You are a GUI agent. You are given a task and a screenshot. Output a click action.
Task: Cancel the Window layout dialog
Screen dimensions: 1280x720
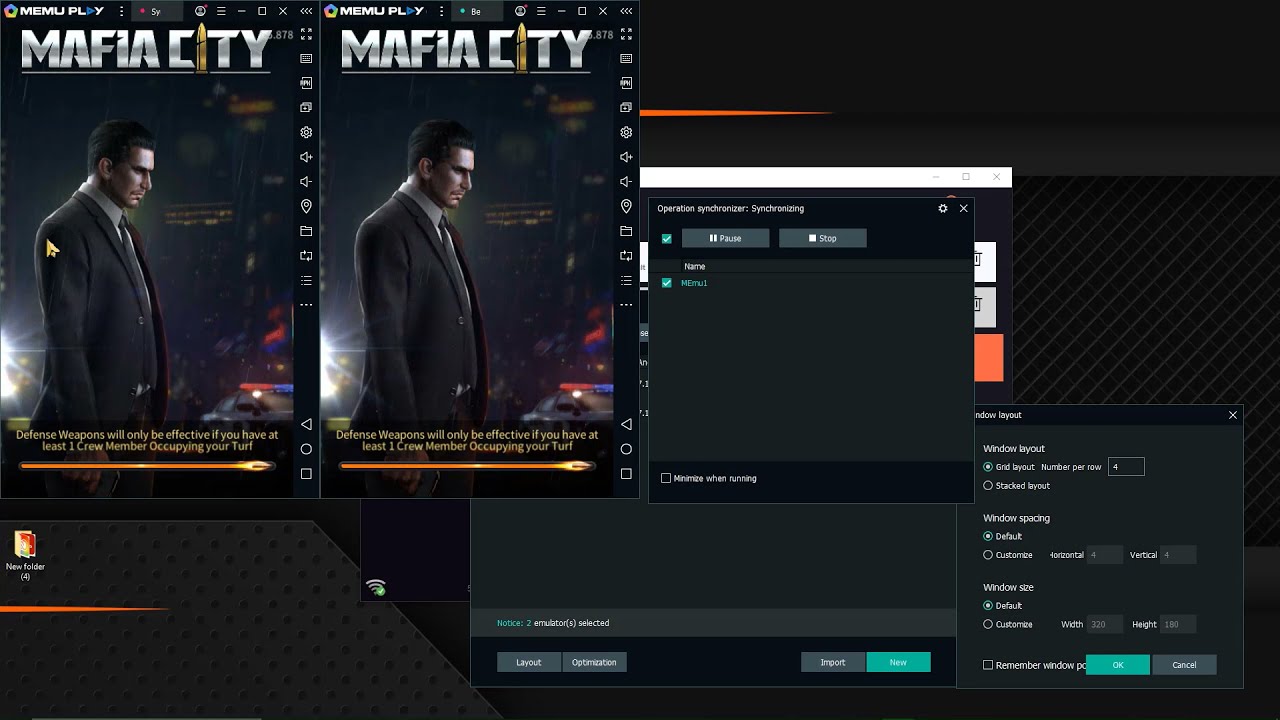click(x=1184, y=665)
